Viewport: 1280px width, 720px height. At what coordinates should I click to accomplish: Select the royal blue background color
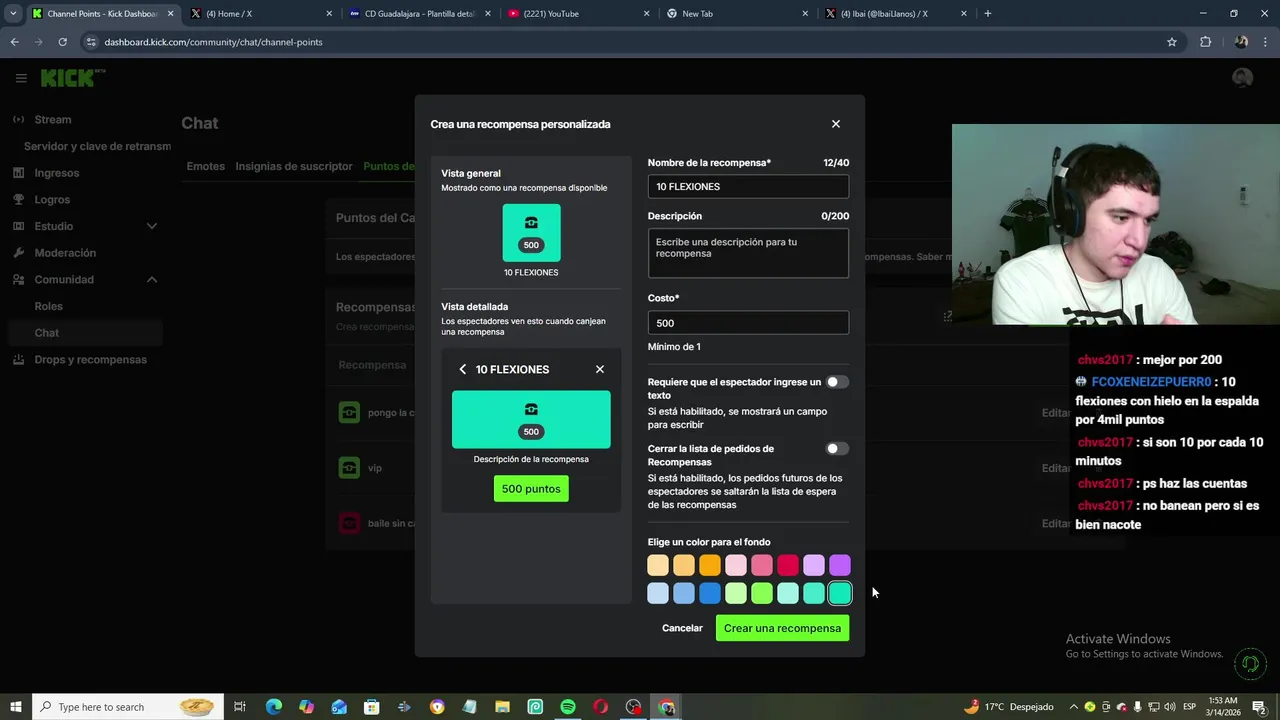[710, 594]
